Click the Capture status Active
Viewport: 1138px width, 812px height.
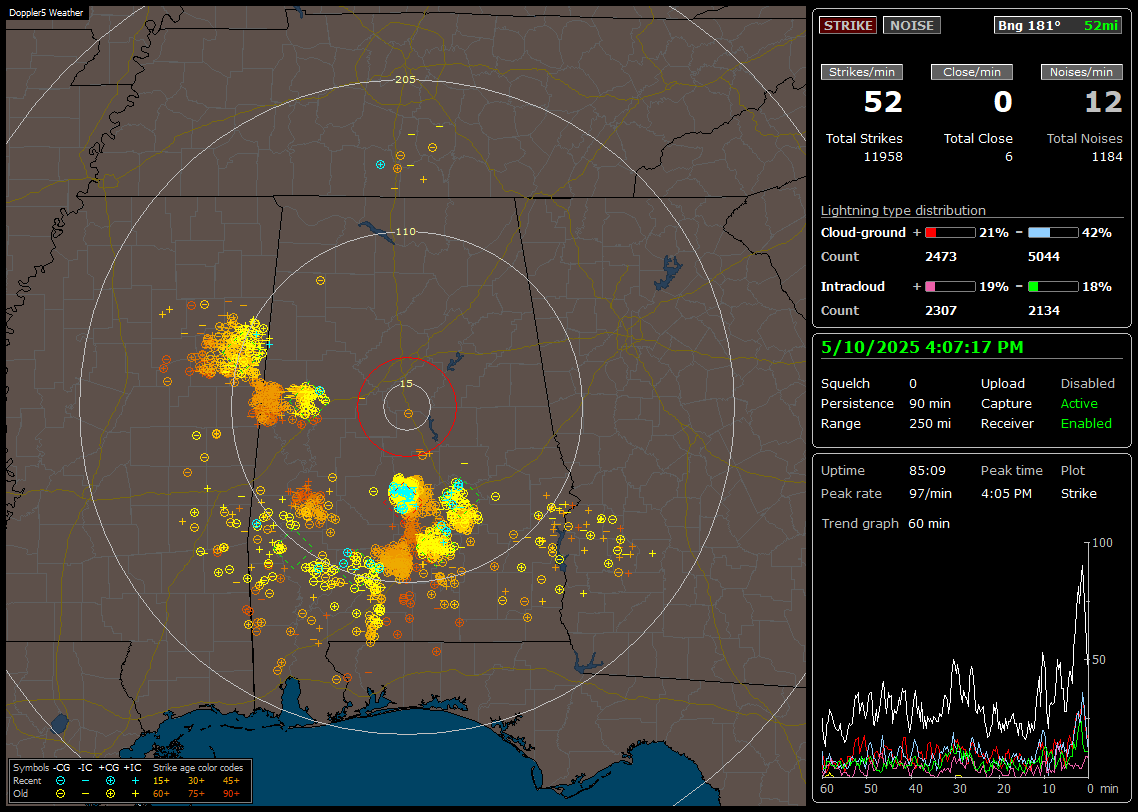(1079, 403)
